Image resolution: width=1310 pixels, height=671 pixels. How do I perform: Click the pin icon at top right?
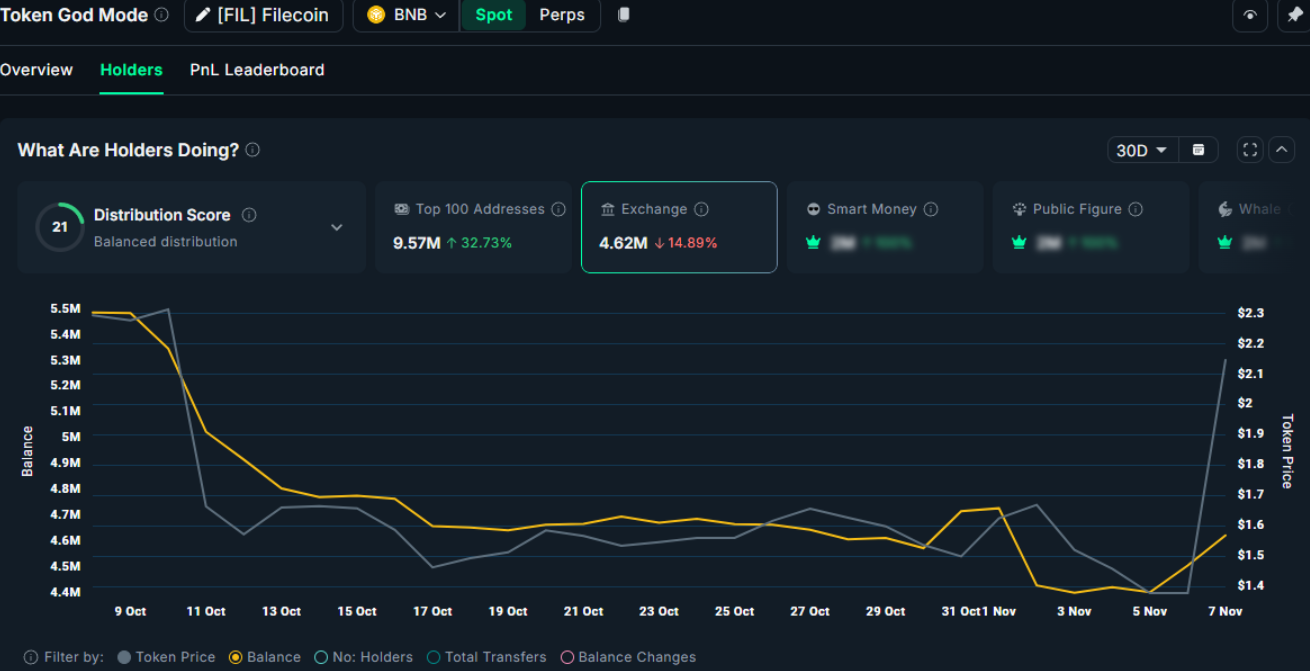coord(1294,15)
